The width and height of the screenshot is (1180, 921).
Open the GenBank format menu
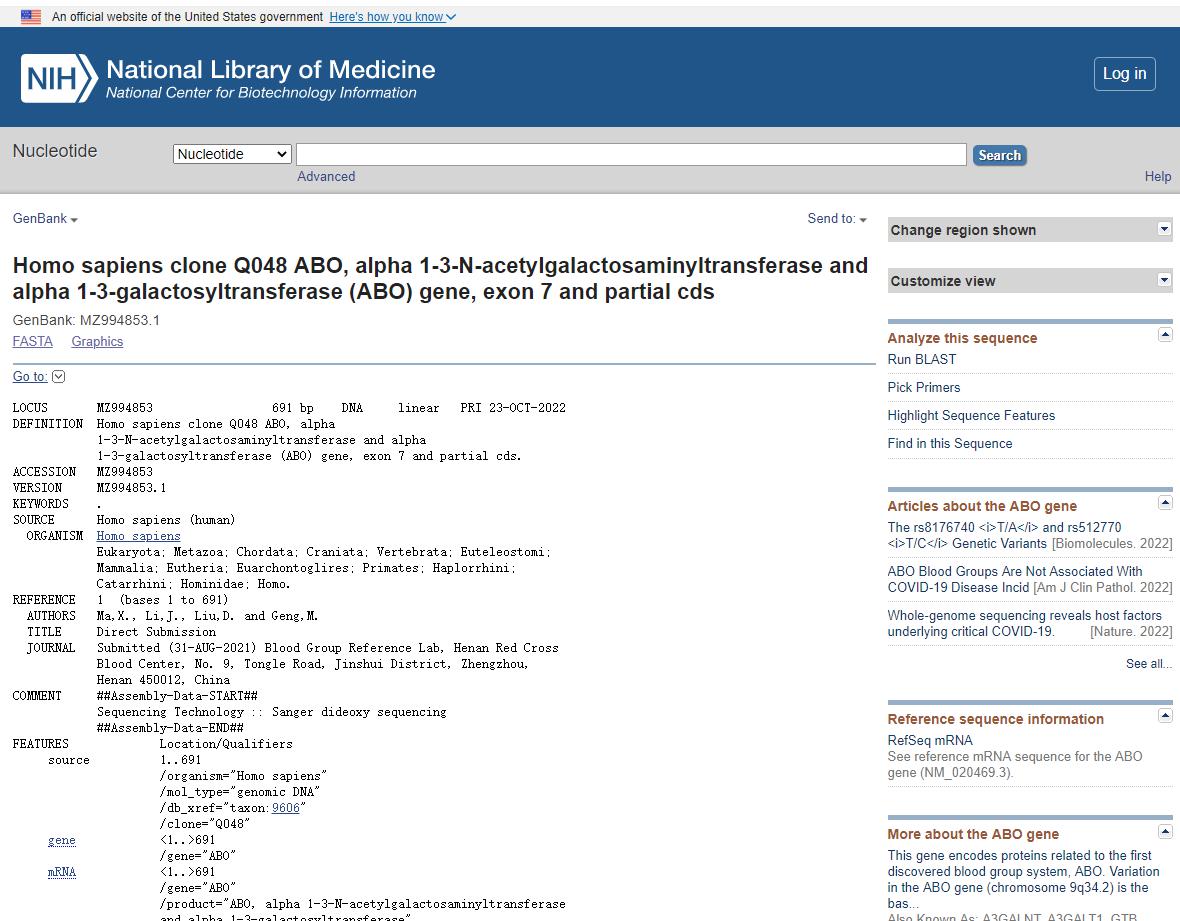[45, 218]
